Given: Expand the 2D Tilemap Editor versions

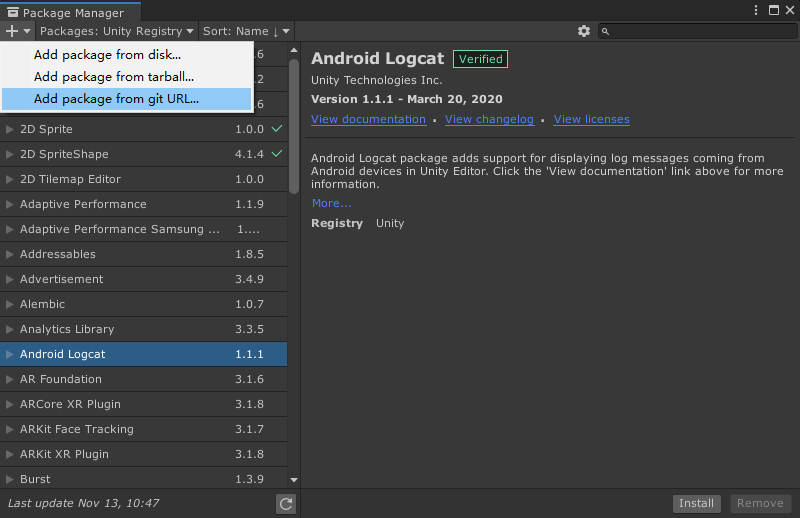Looking at the screenshot, I should coord(9,179).
